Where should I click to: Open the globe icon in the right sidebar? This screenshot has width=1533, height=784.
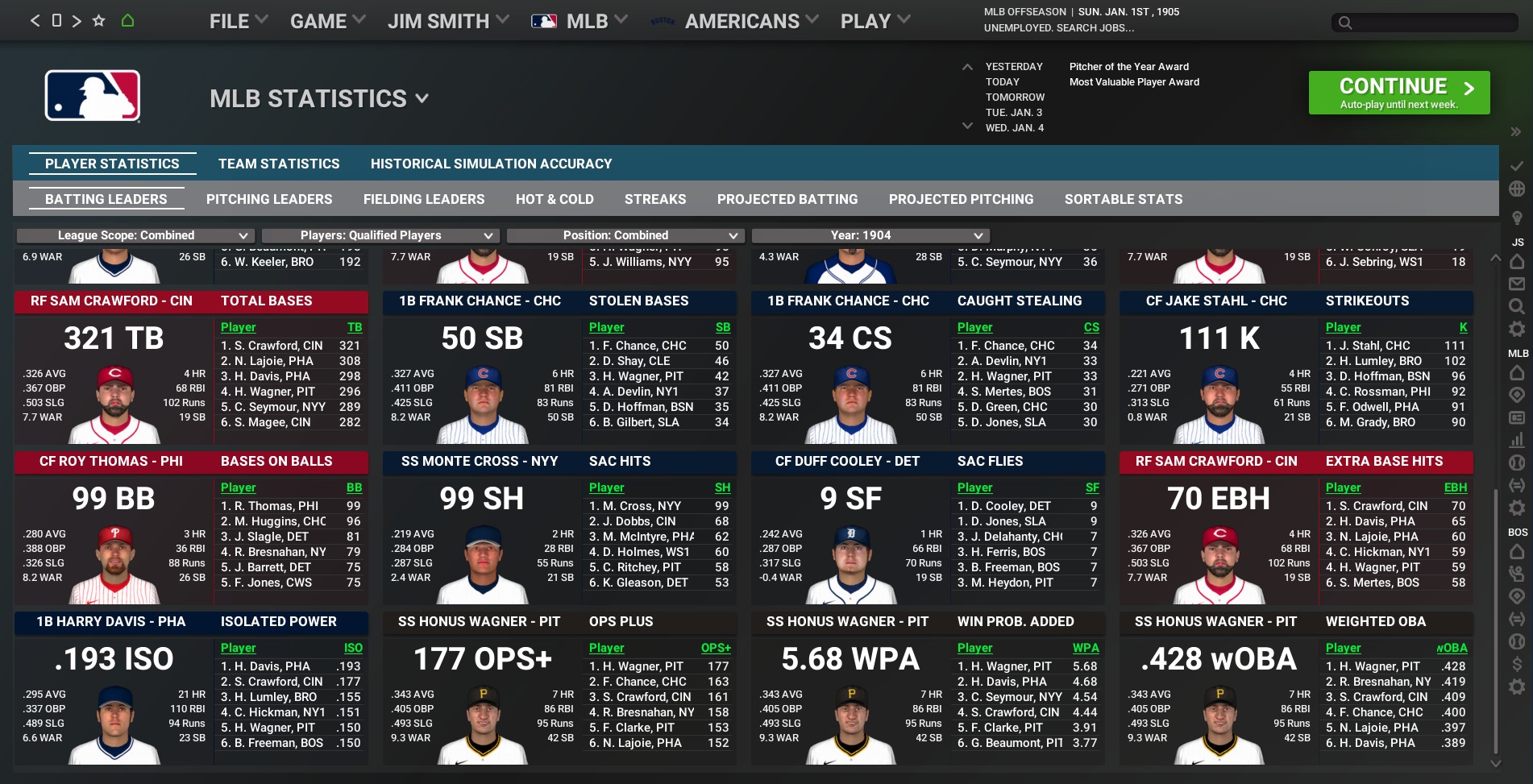click(1517, 189)
